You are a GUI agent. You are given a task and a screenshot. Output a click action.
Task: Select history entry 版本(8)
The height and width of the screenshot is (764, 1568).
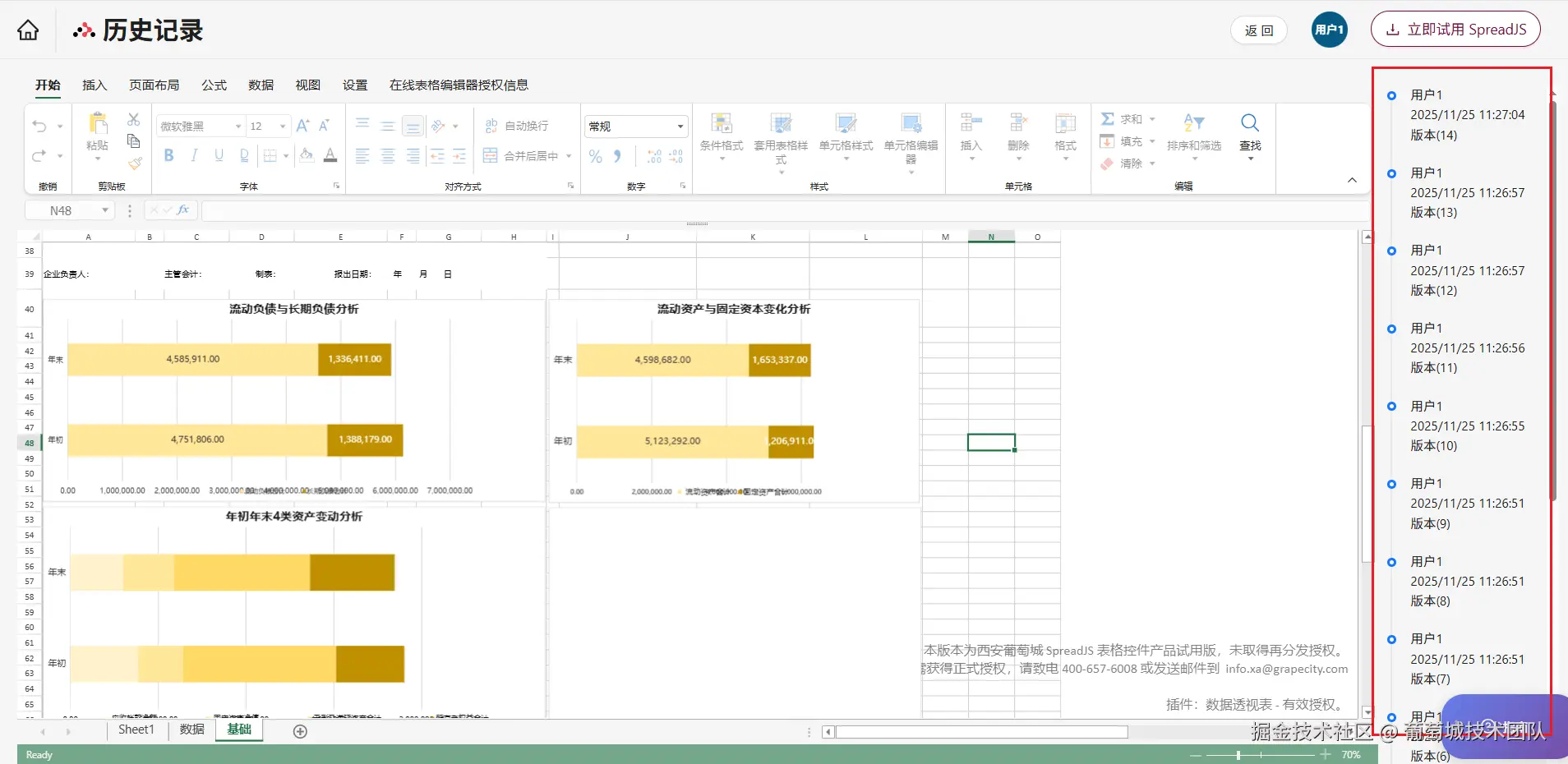[1467, 581]
